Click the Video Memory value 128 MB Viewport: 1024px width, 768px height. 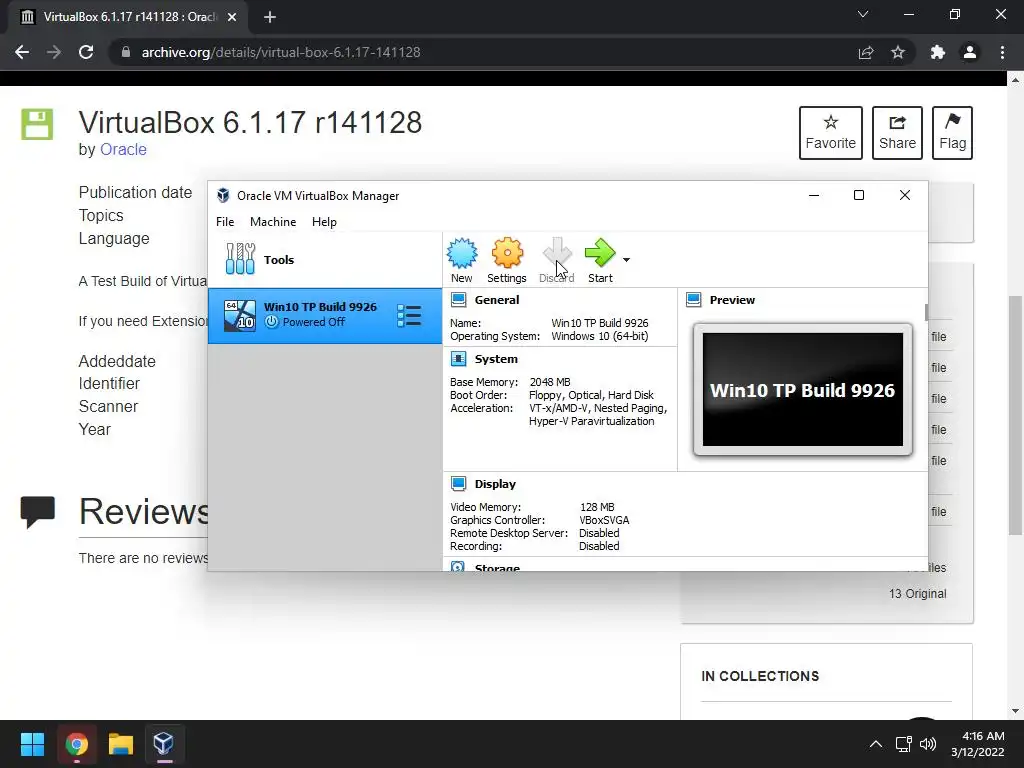point(597,507)
